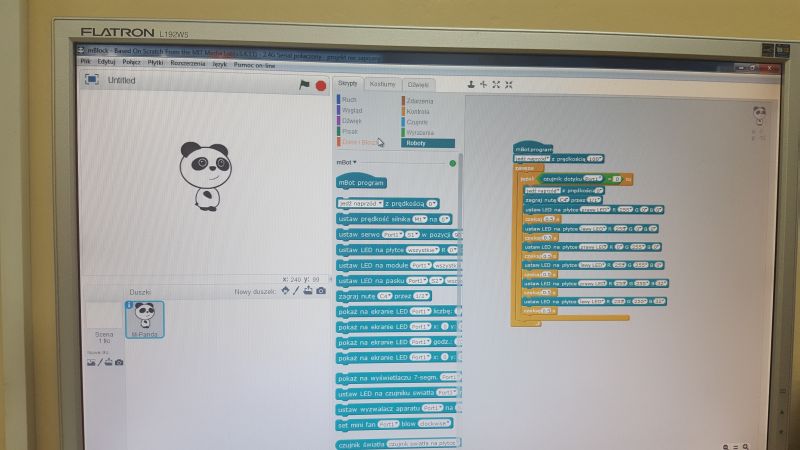The image size is (800, 450).
Task: Open sprite info via the blue 'i' badge
Action: [x=129, y=305]
